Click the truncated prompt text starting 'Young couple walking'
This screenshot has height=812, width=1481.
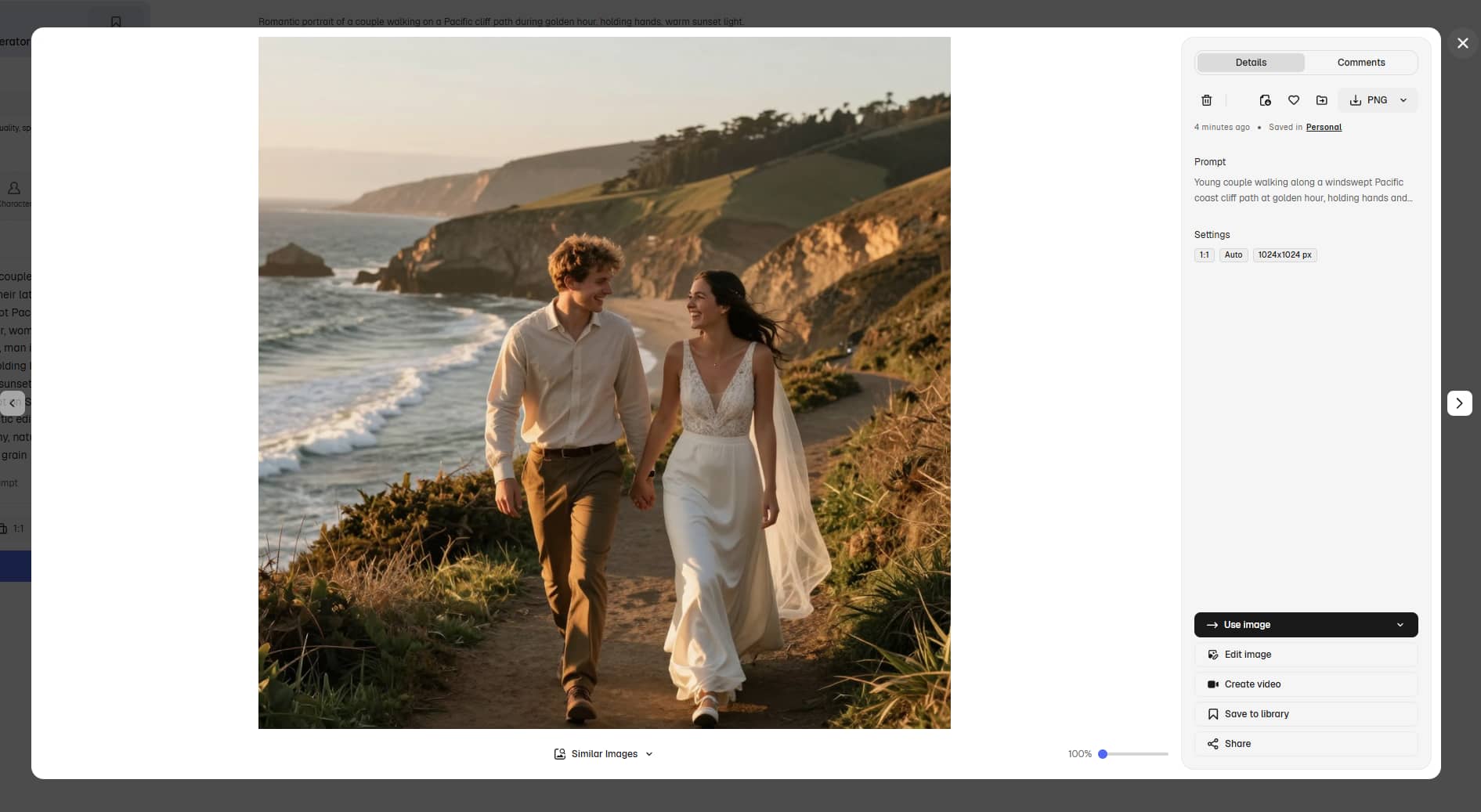[1303, 190]
